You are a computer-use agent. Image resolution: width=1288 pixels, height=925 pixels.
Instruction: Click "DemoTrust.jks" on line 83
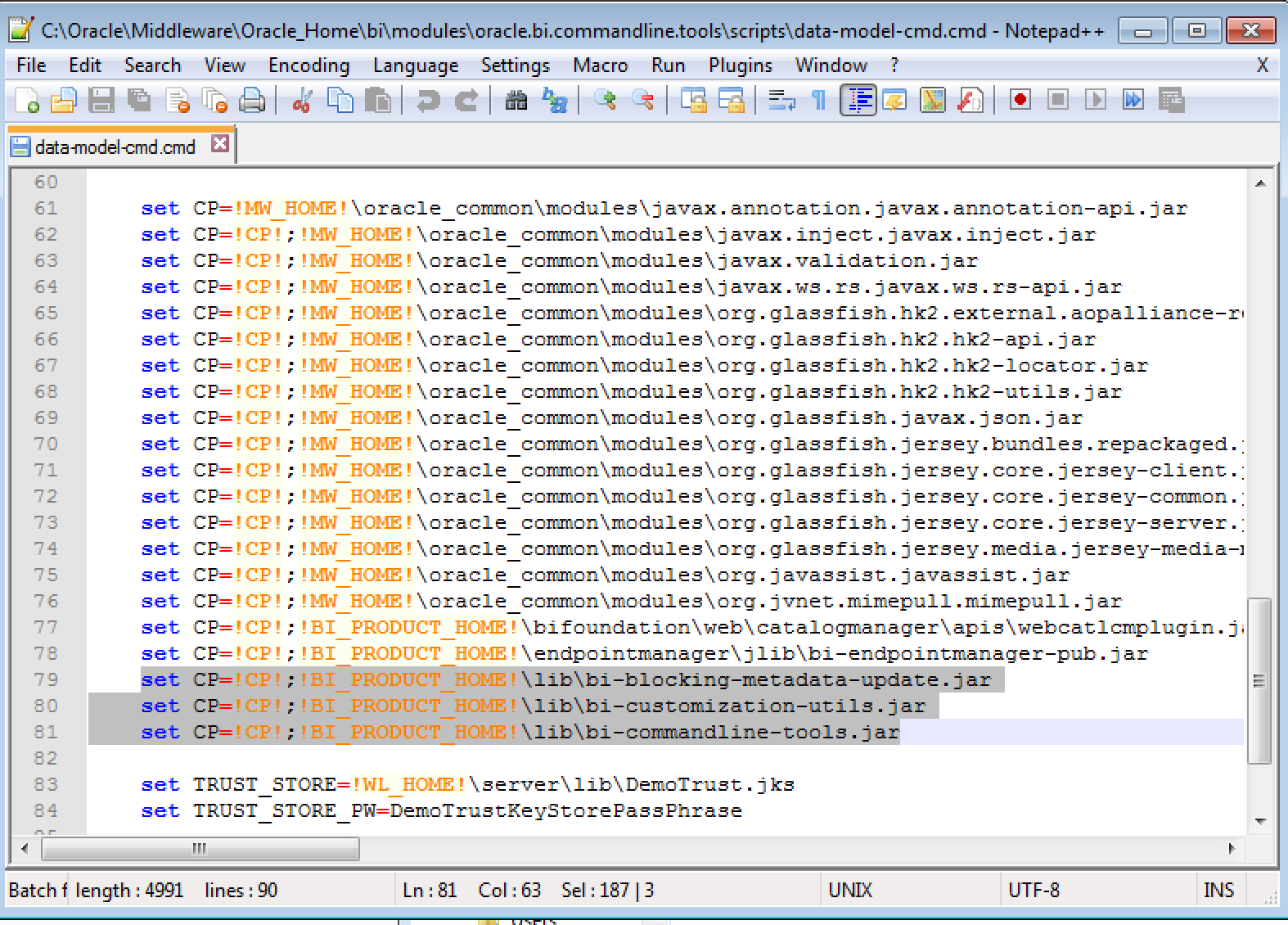pyautogui.click(x=710, y=784)
